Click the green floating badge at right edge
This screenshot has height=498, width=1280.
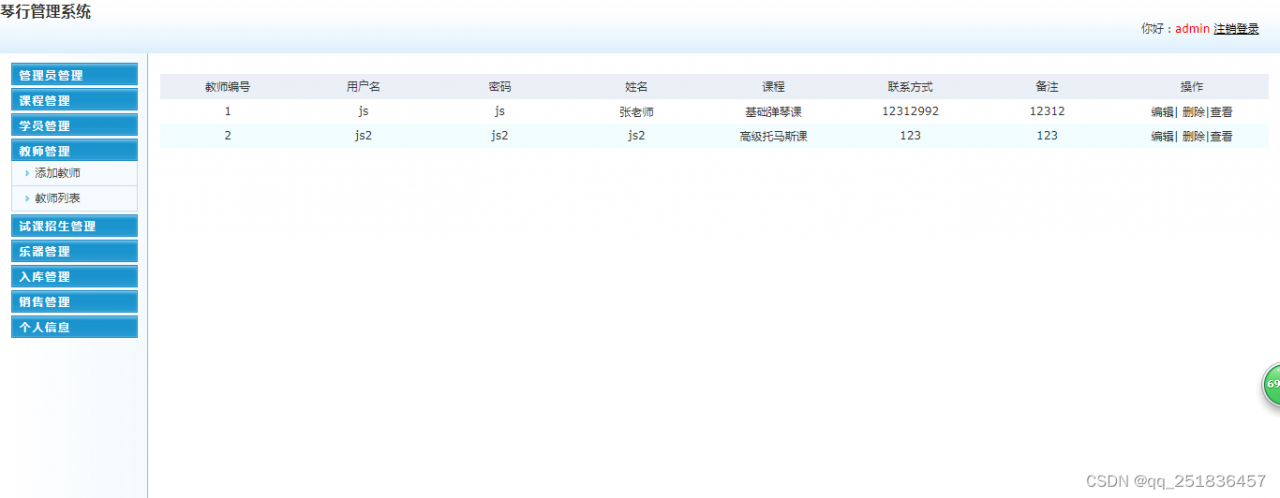click(x=1271, y=384)
